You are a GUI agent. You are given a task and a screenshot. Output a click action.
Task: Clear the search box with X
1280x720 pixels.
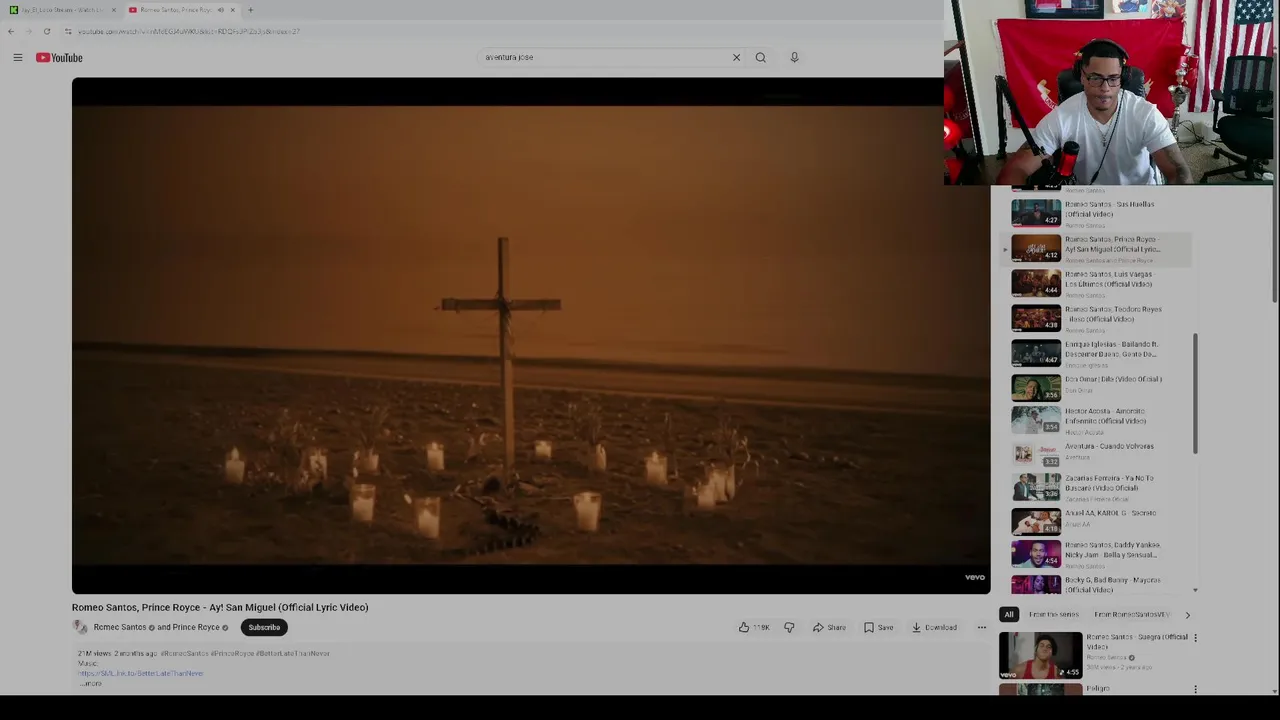pos(736,57)
